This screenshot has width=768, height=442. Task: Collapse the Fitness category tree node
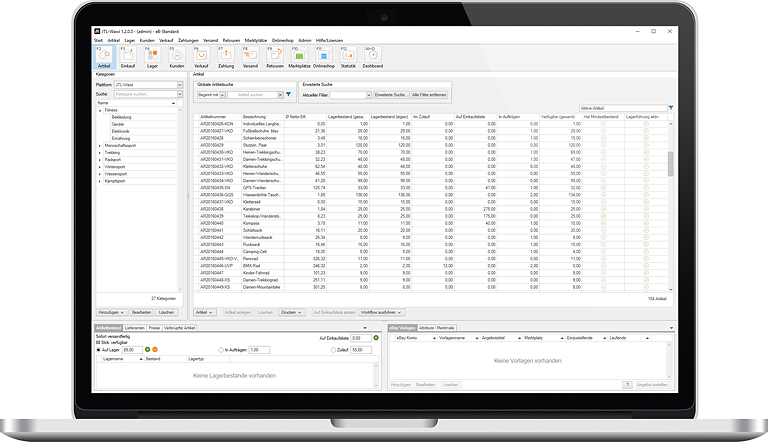(x=100, y=110)
